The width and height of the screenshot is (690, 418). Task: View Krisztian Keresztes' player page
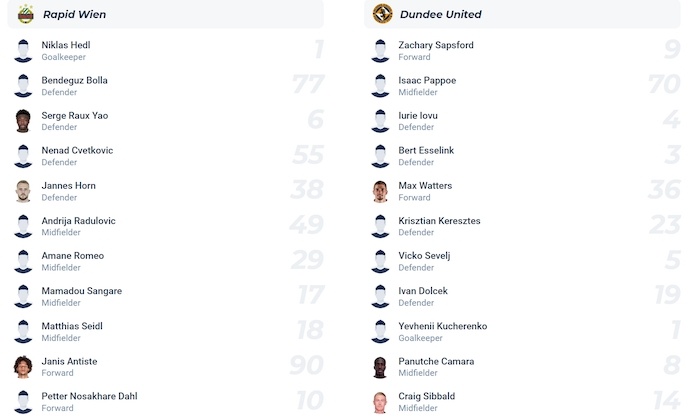(x=439, y=220)
